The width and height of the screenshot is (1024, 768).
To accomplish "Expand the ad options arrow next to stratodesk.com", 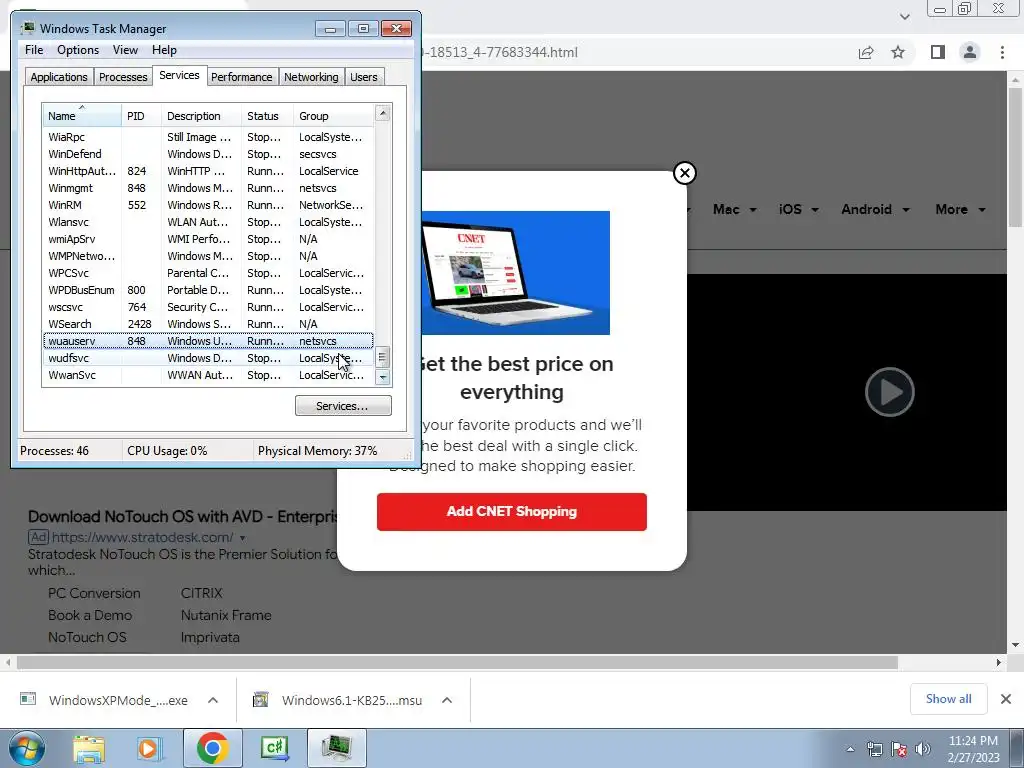I will (242, 538).
